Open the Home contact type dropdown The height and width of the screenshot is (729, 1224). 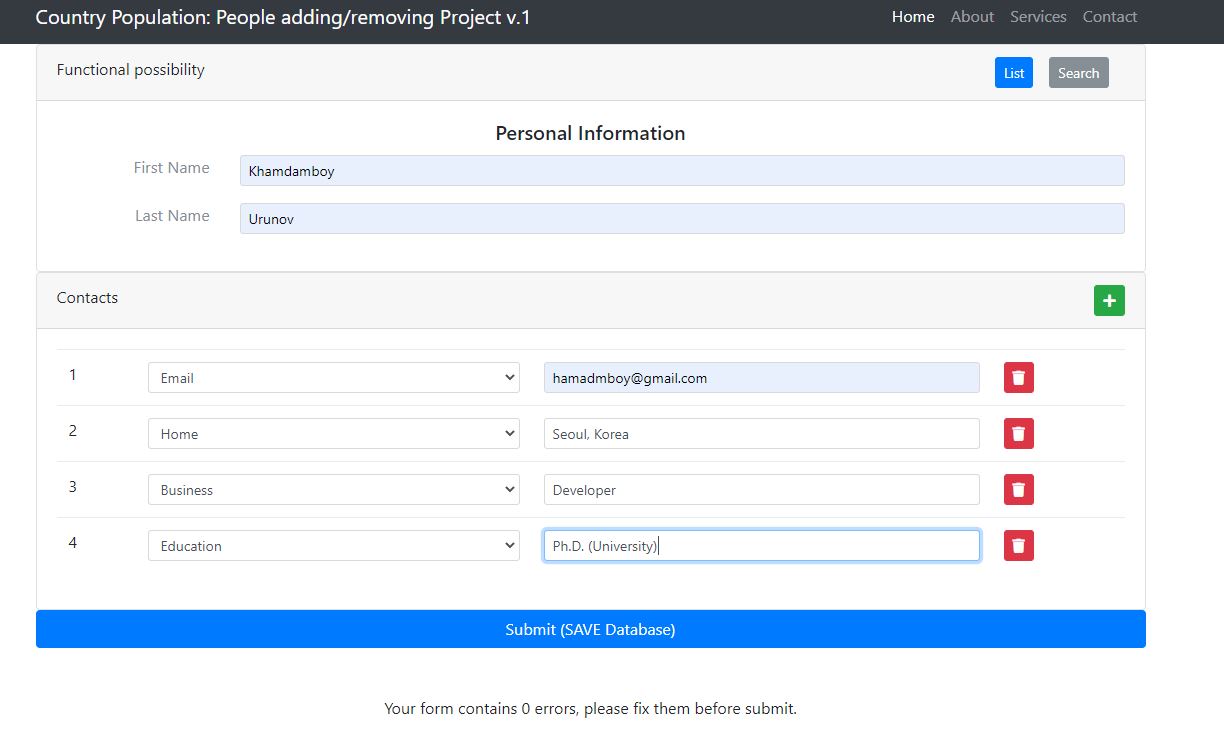pos(334,434)
